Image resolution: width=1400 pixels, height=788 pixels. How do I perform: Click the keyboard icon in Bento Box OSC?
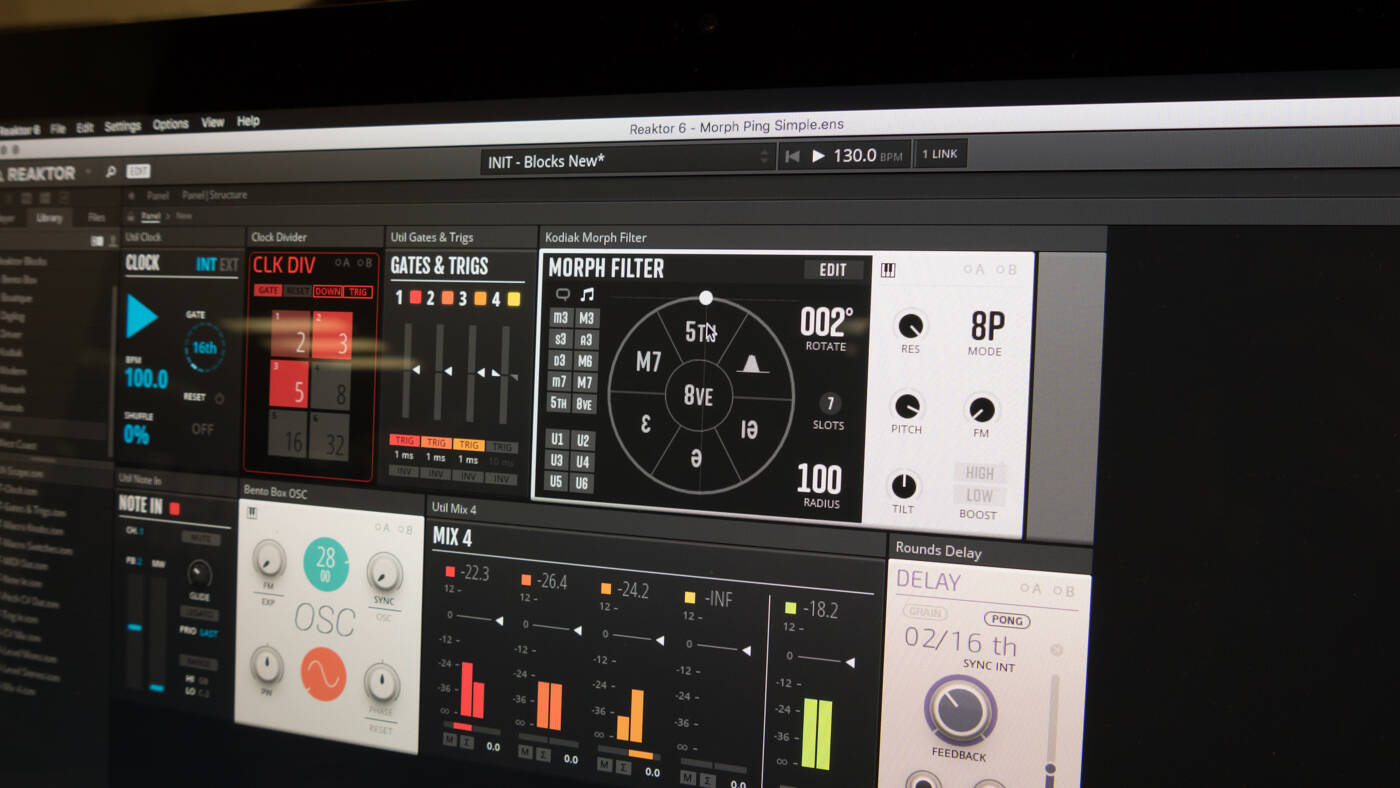click(252, 512)
